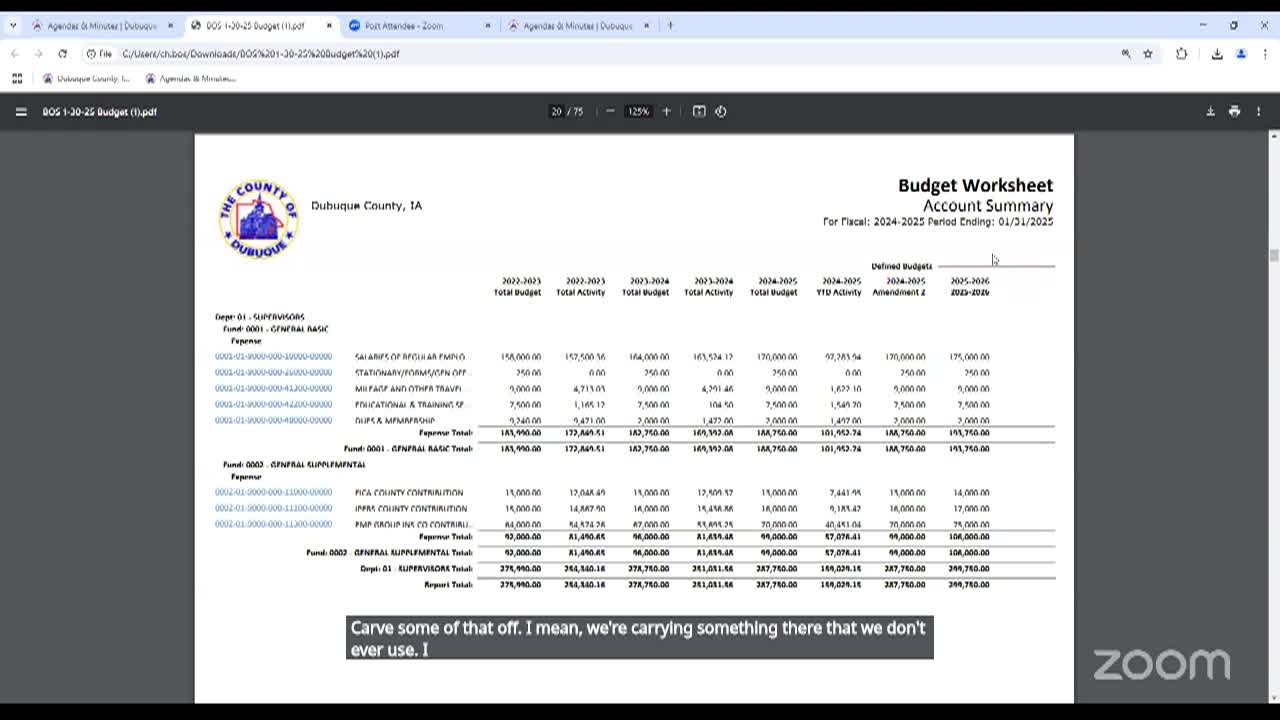Click the Dubuque County, IA text
Screen dimensions: 1280x720
click(x=366, y=205)
